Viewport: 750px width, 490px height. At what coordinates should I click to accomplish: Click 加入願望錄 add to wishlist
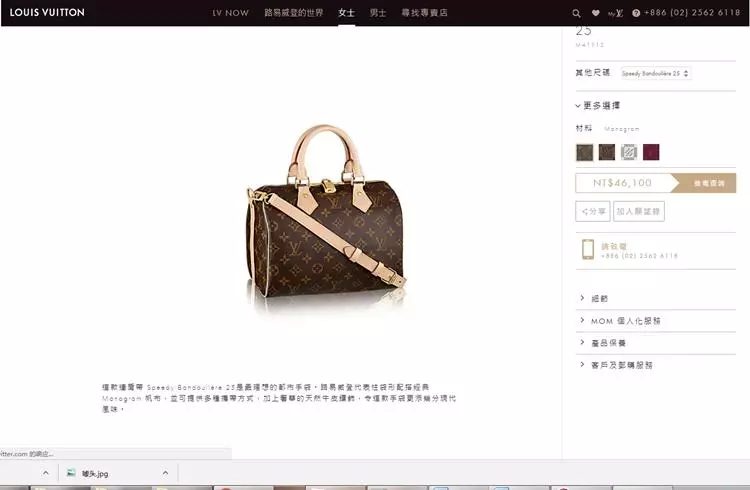coord(639,212)
